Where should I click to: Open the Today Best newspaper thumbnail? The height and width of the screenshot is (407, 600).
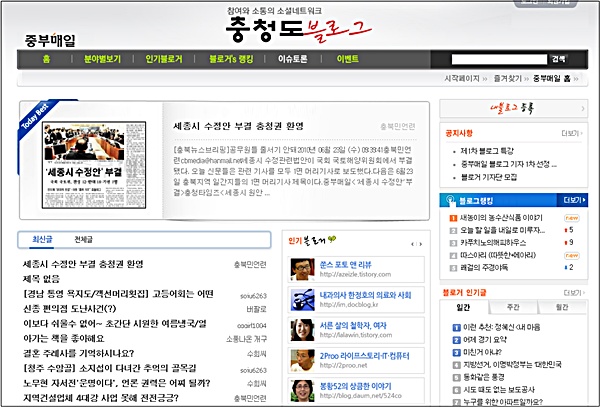[94, 165]
